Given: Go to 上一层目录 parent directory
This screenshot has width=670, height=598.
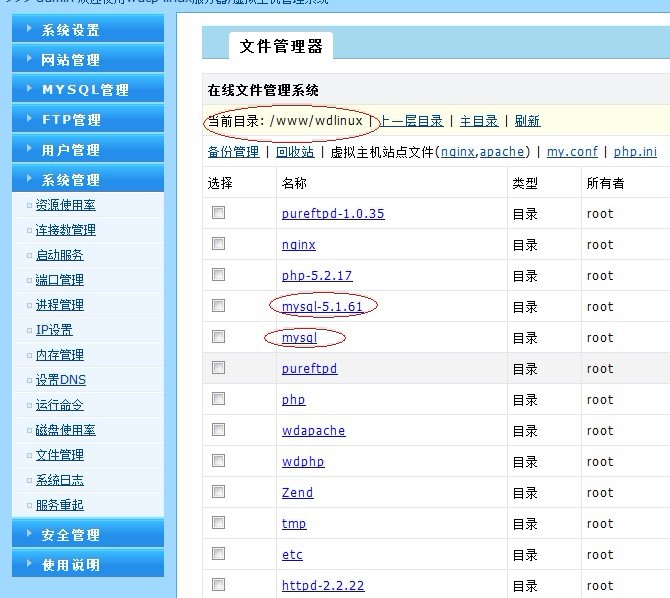Looking at the screenshot, I should (x=411, y=121).
